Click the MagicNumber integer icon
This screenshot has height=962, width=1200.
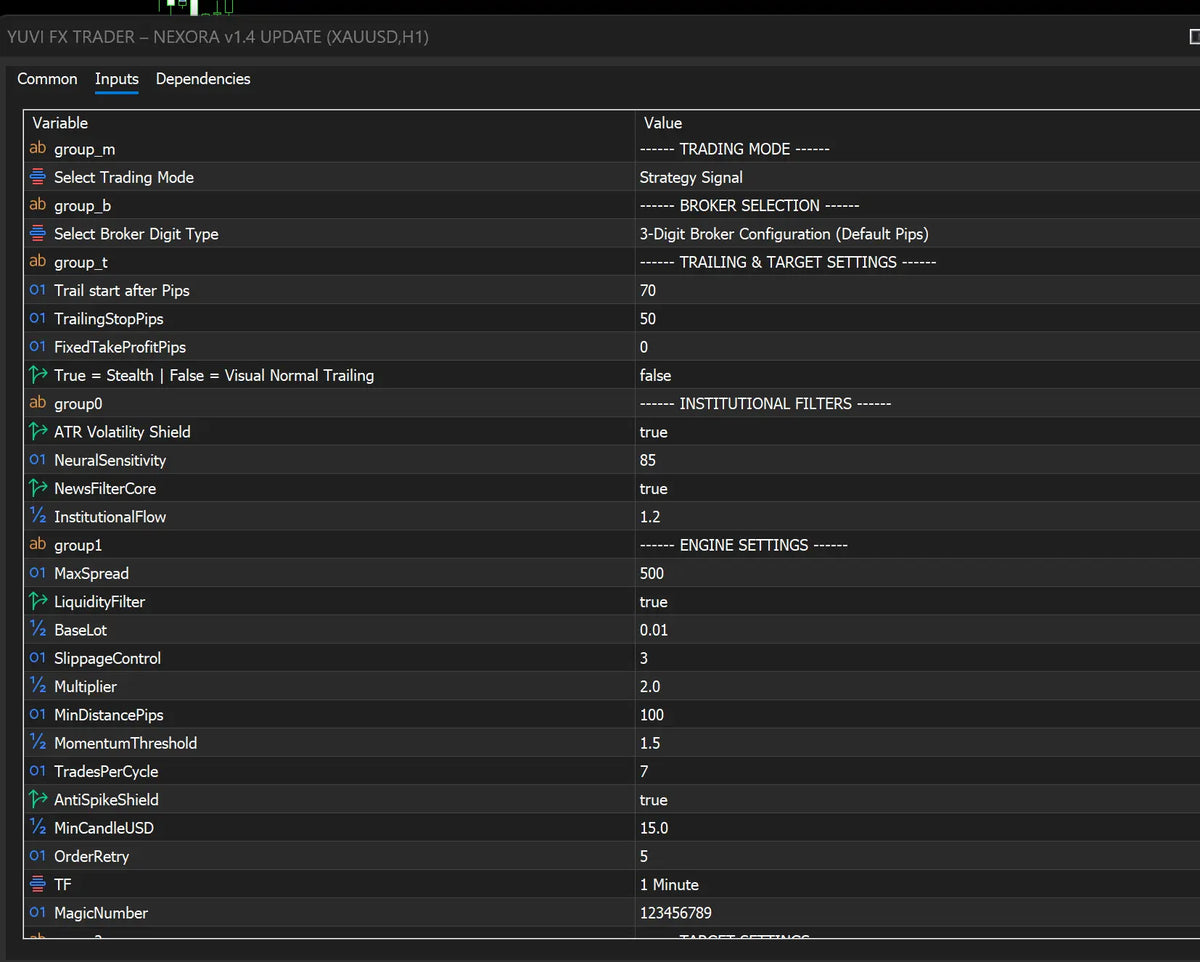click(x=38, y=912)
